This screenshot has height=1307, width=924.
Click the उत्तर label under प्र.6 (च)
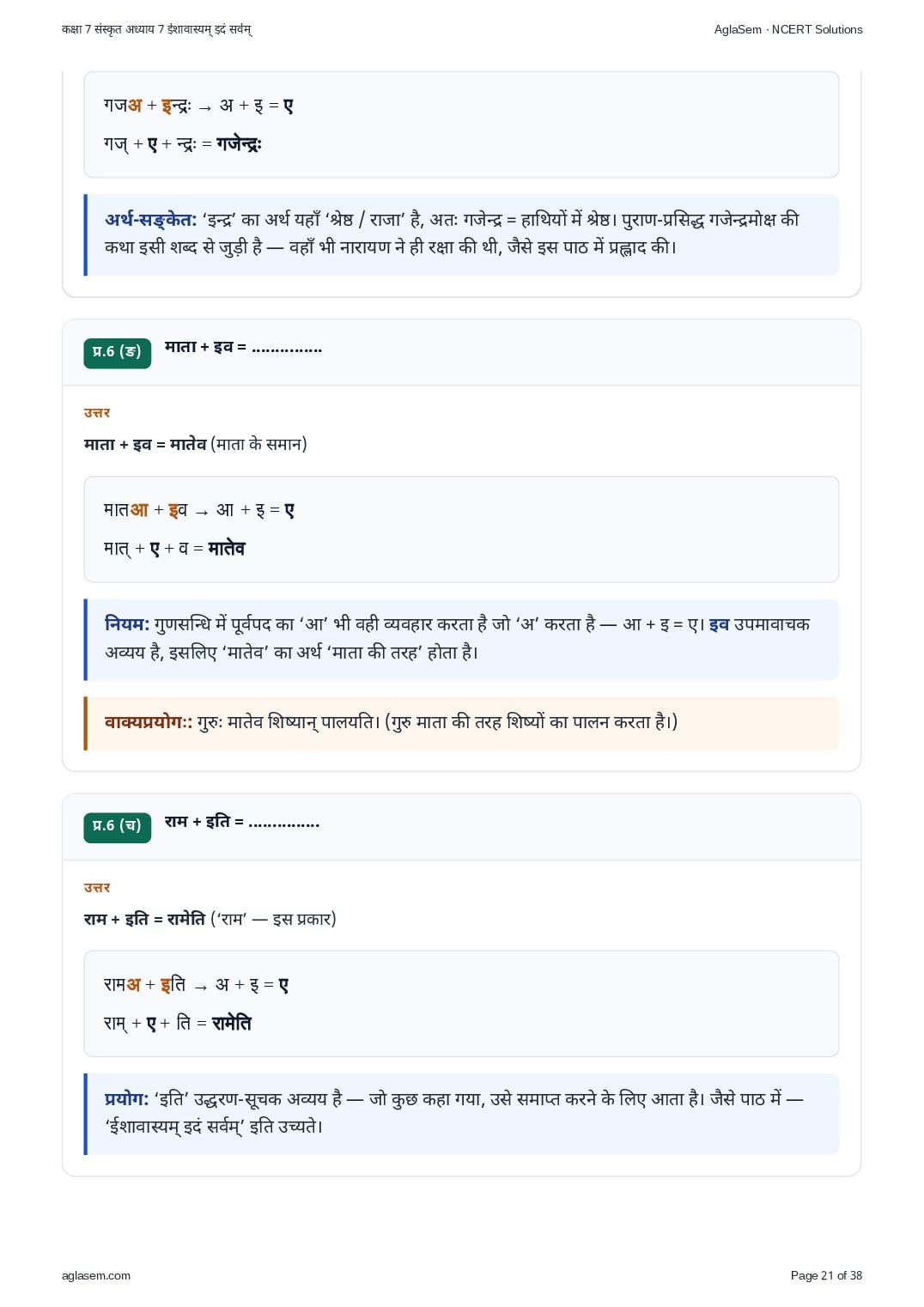coord(97,888)
